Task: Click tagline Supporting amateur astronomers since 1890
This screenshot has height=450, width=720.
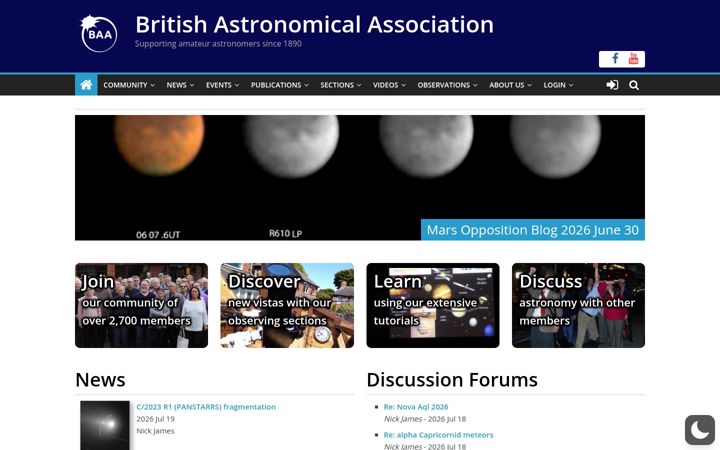Action: 218,44
